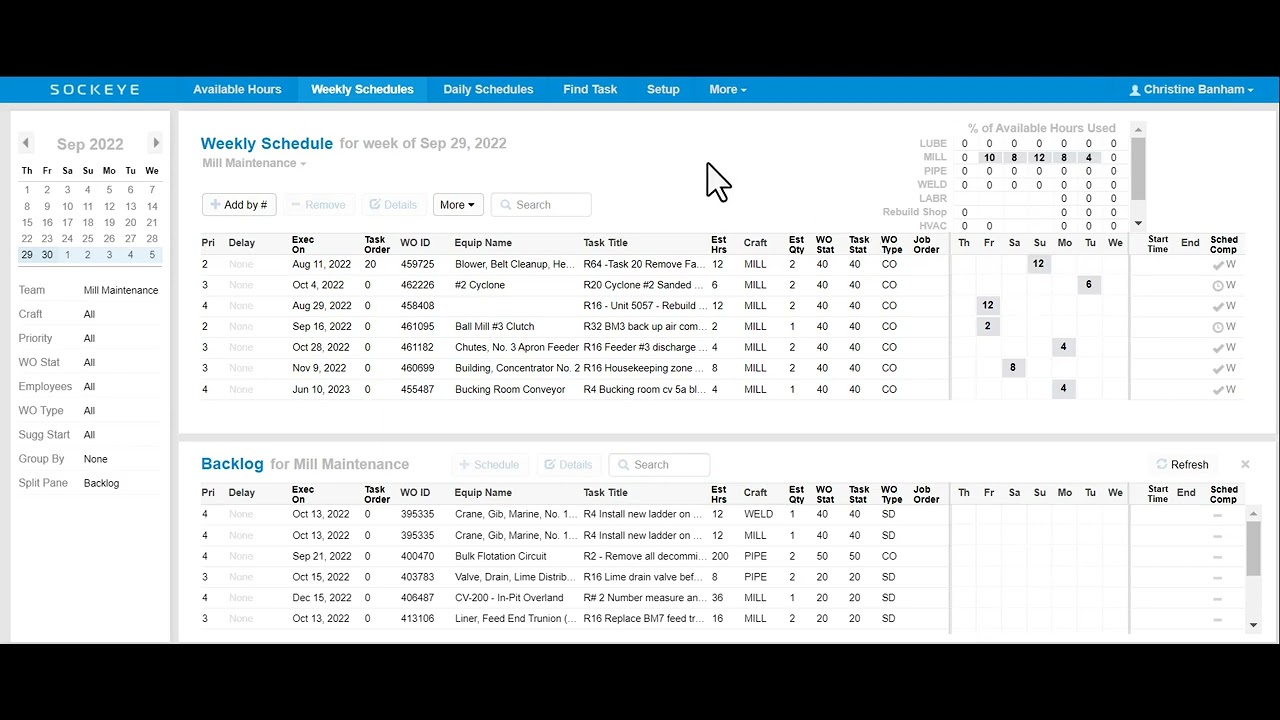
Task: Open the Setup menu item
Action: (x=663, y=89)
